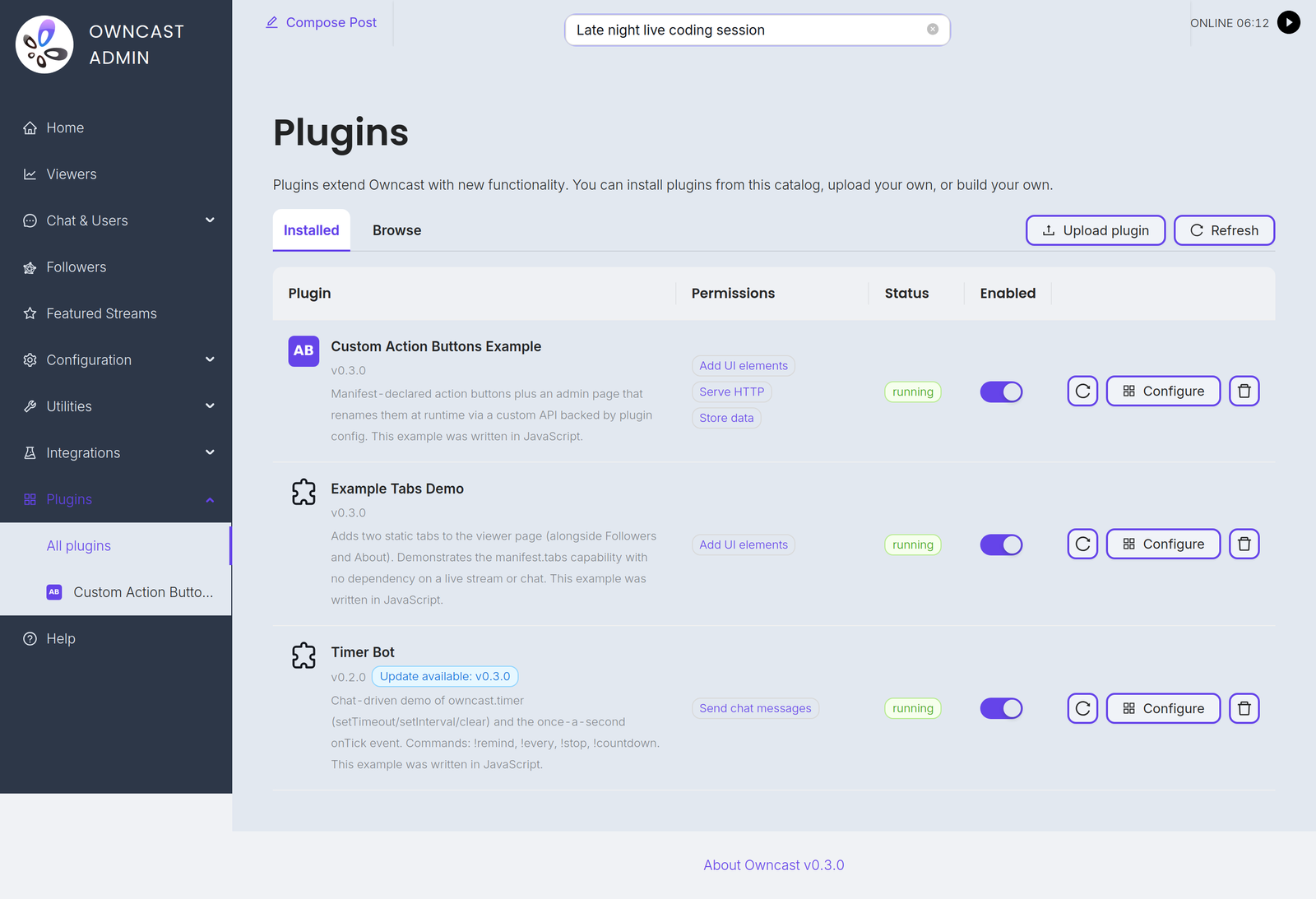The width and height of the screenshot is (1316, 899).
Task: Click the Plugins grid icon in sidebar
Action: (30, 499)
